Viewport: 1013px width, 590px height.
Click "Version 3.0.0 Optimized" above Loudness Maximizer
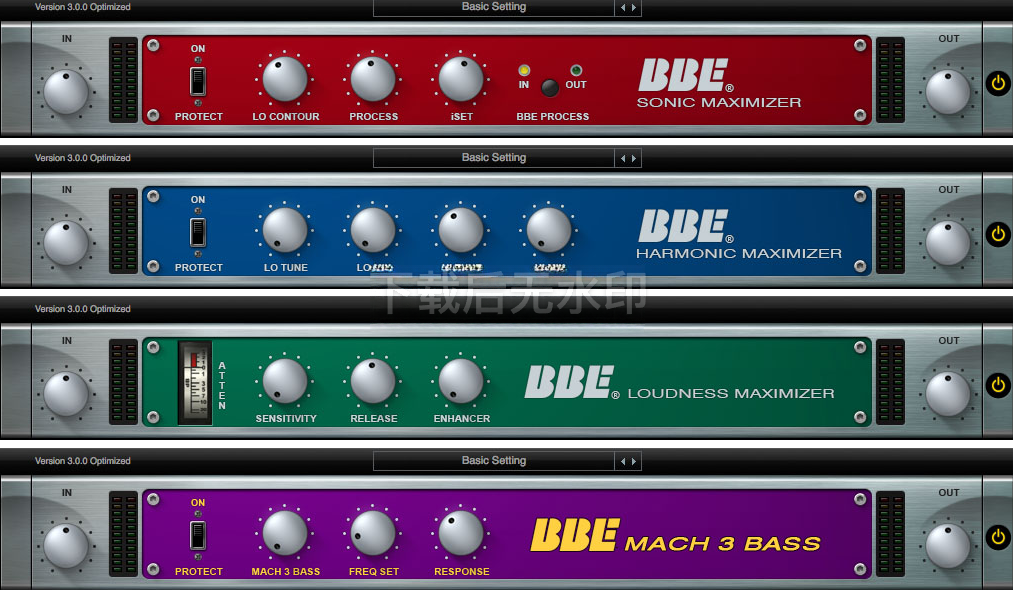pyautogui.click(x=83, y=309)
